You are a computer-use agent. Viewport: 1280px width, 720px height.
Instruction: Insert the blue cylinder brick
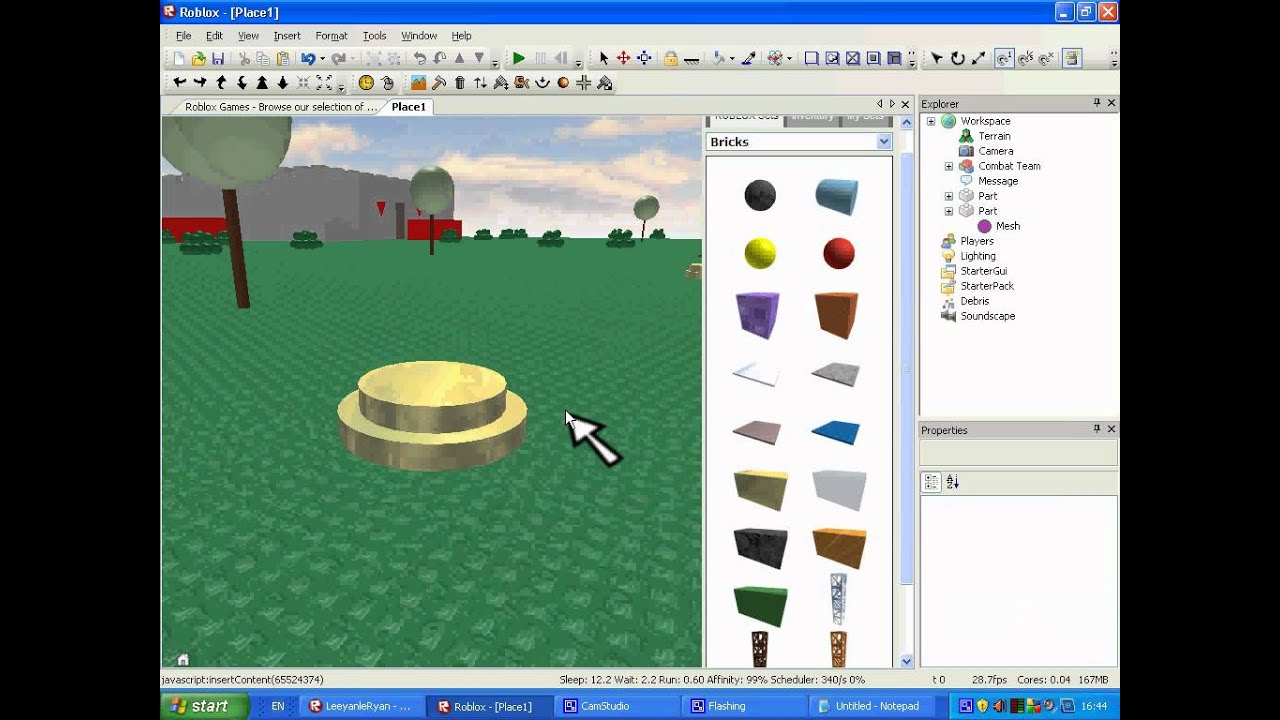coord(836,195)
